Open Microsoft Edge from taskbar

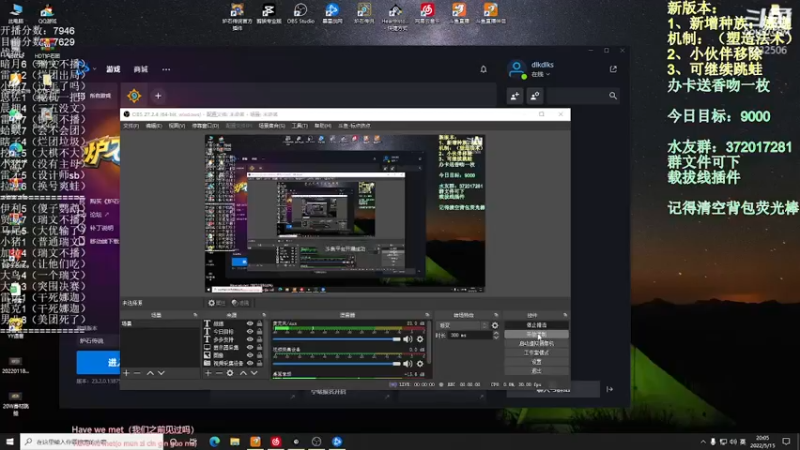pyautogui.click(x=214, y=441)
